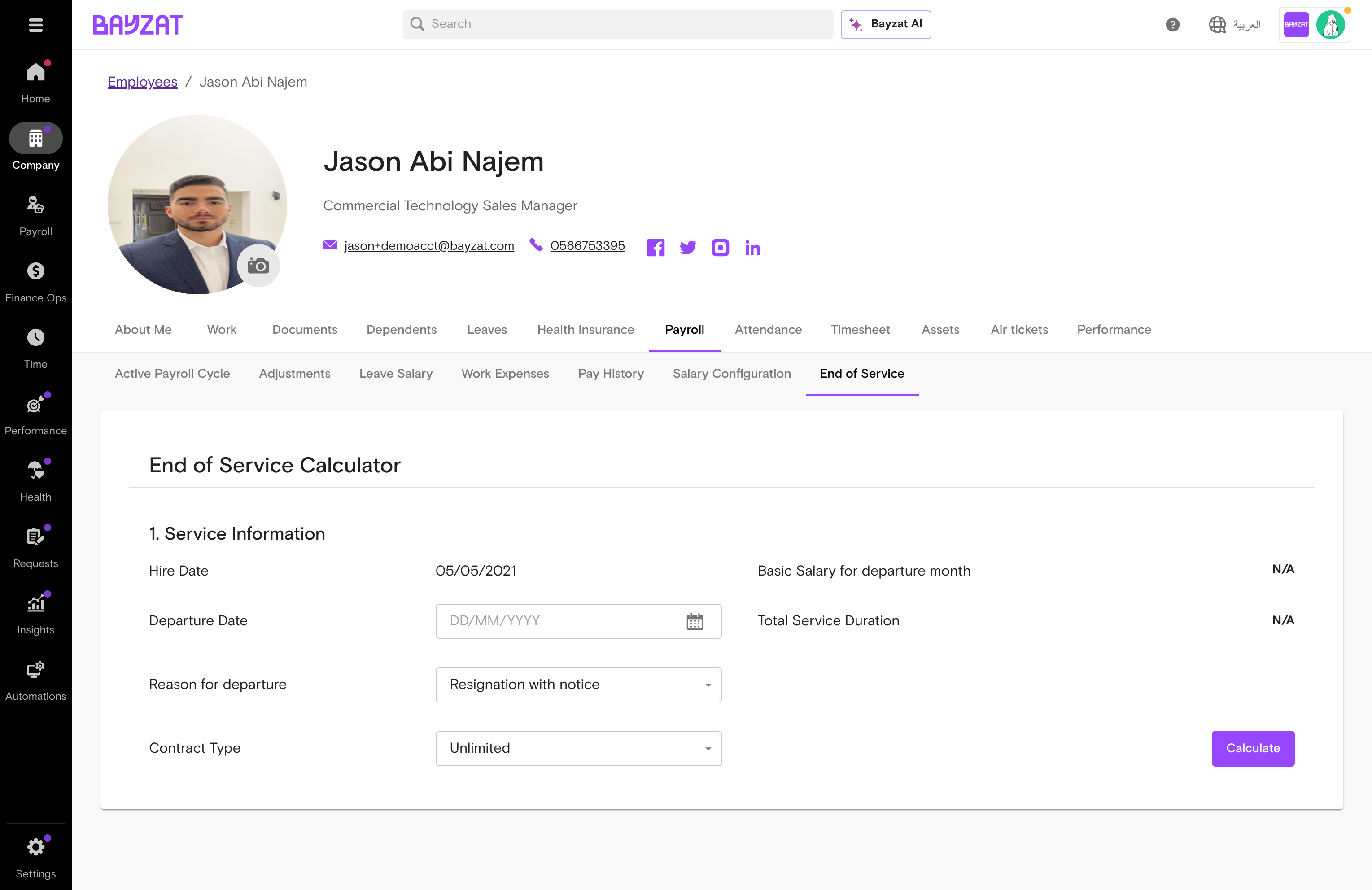Open the hamburger menu in sidebar
The width and height of the screenshot is (1372, 890).
(36, 25)
